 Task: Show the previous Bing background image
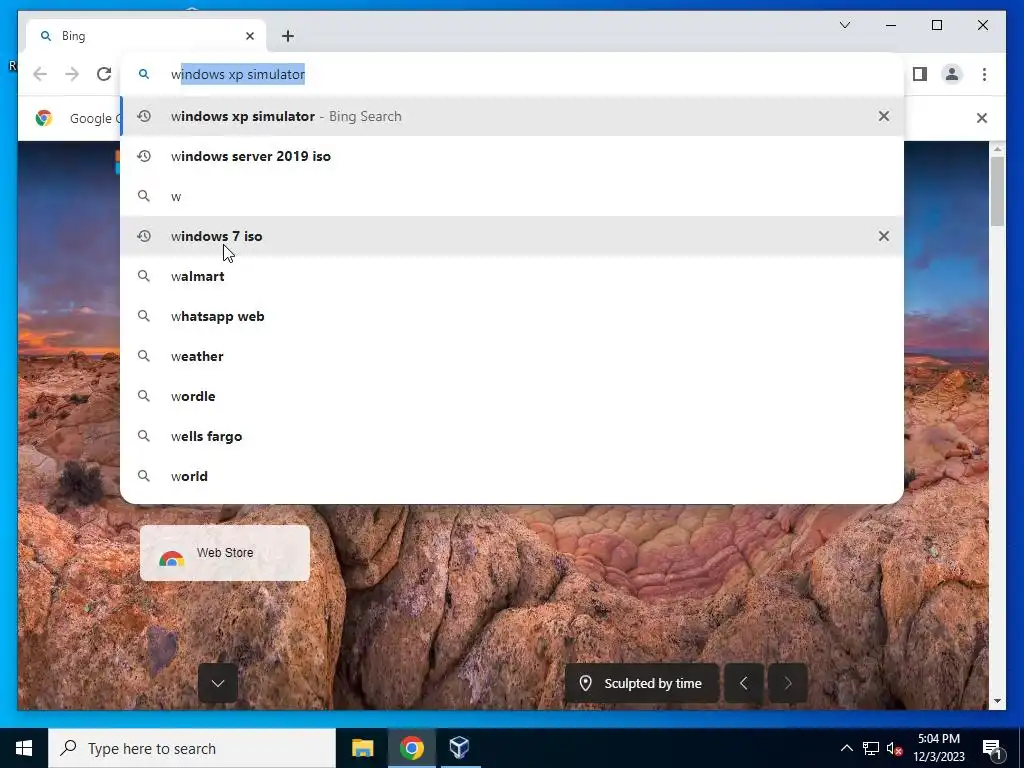coord(743,683)
